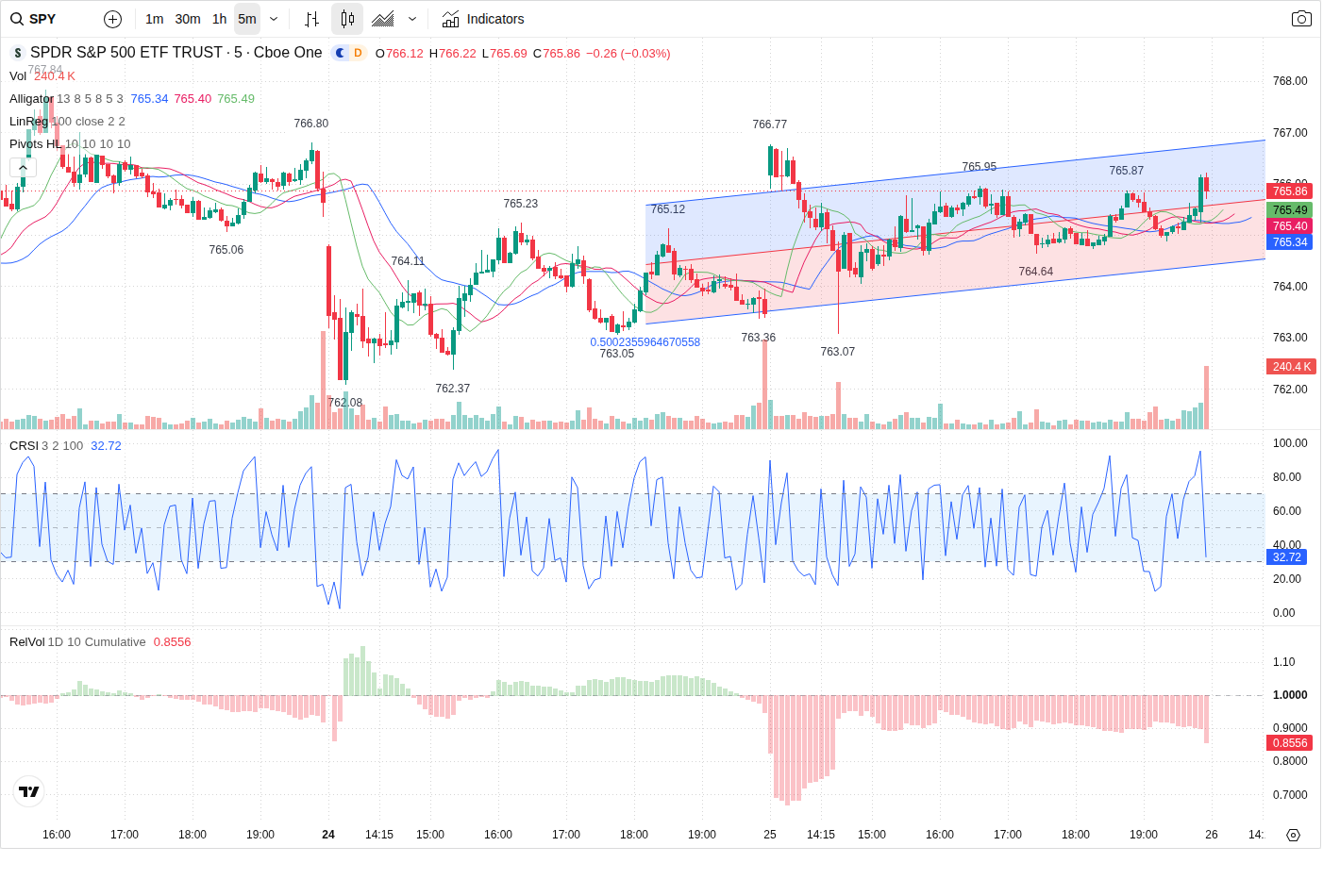
Task: Click the 25 date marker on time axis
Action: click(770, 835)
